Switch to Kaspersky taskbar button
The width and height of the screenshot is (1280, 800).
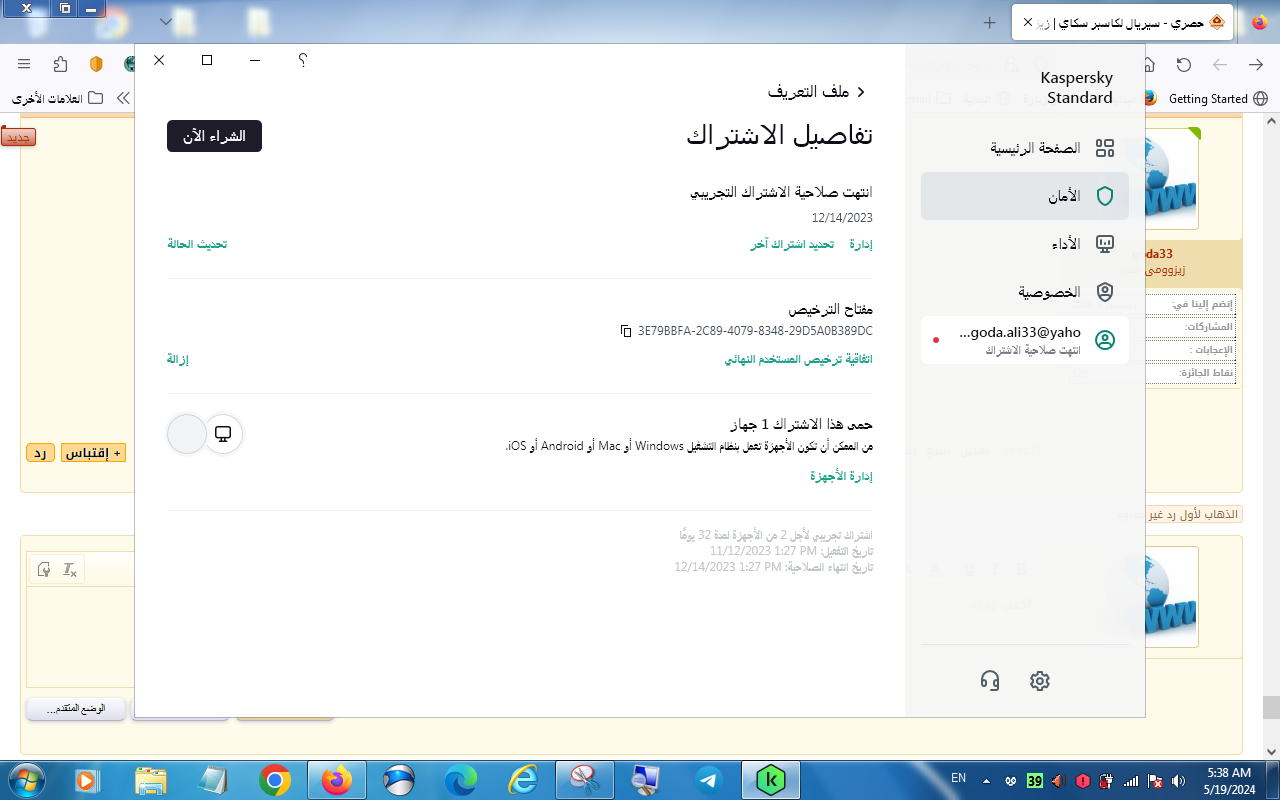(x=771, y=780)
